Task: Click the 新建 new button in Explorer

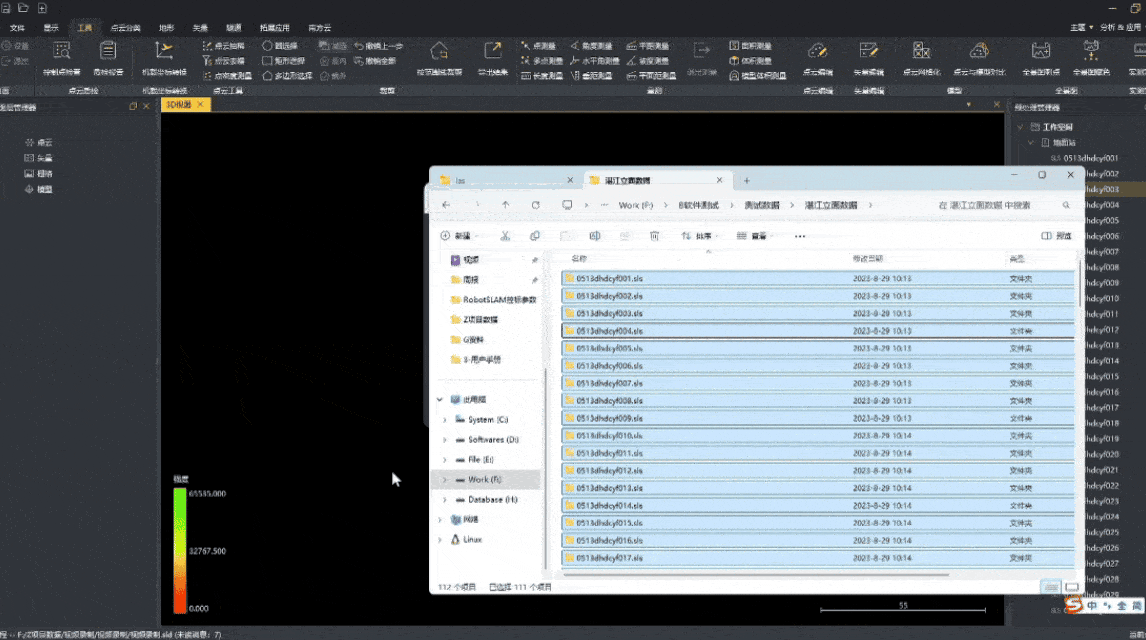Action: pos(456,236)
